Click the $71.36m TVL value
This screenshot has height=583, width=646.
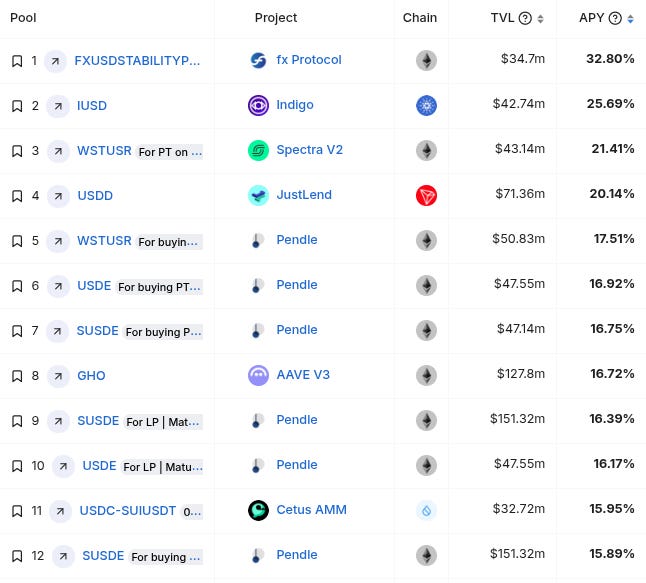520,194
